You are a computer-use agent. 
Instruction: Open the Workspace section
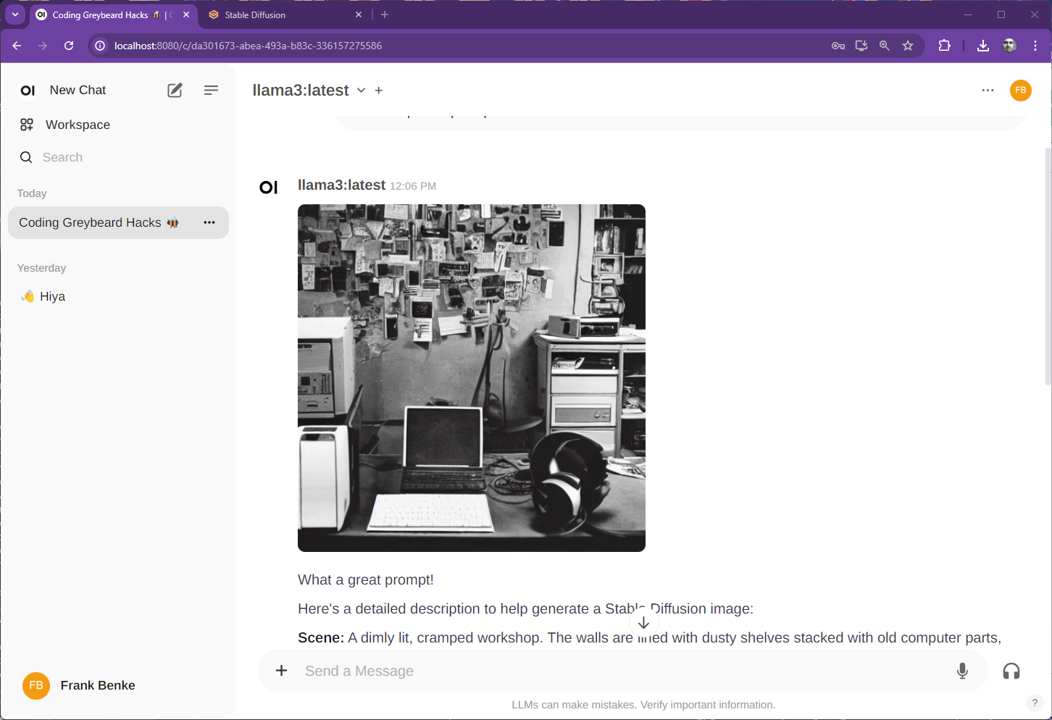coord(77,125)
